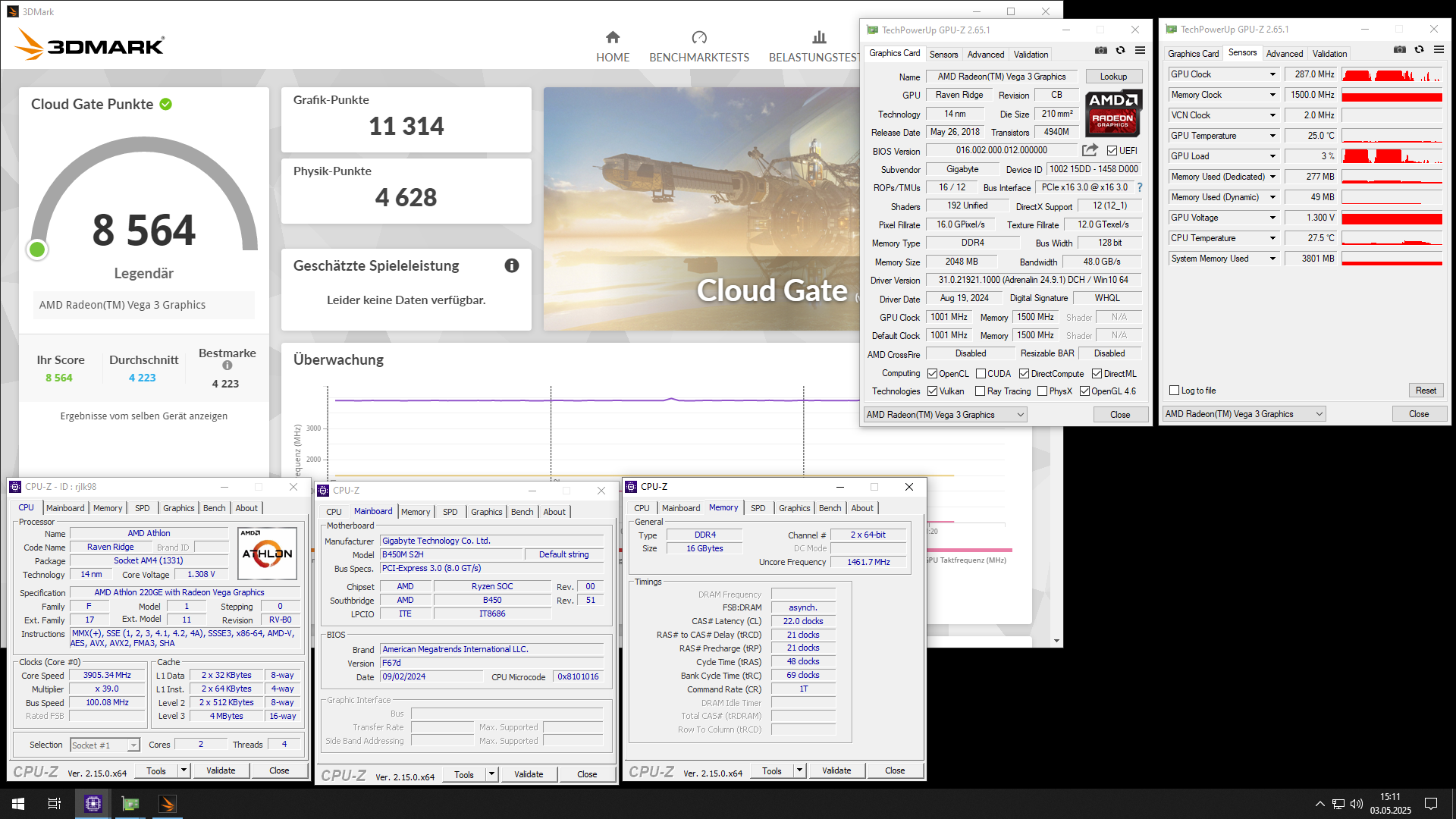This screenshot has width=1456, height=819.
Task: Open Bench tab in CPU-Z Mainboard window
Action: 522,512
